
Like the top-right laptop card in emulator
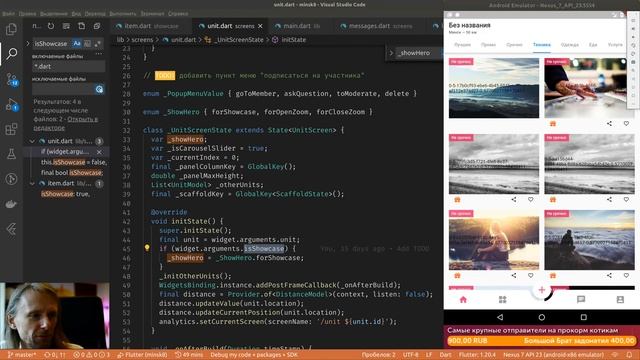click(626, 124)
